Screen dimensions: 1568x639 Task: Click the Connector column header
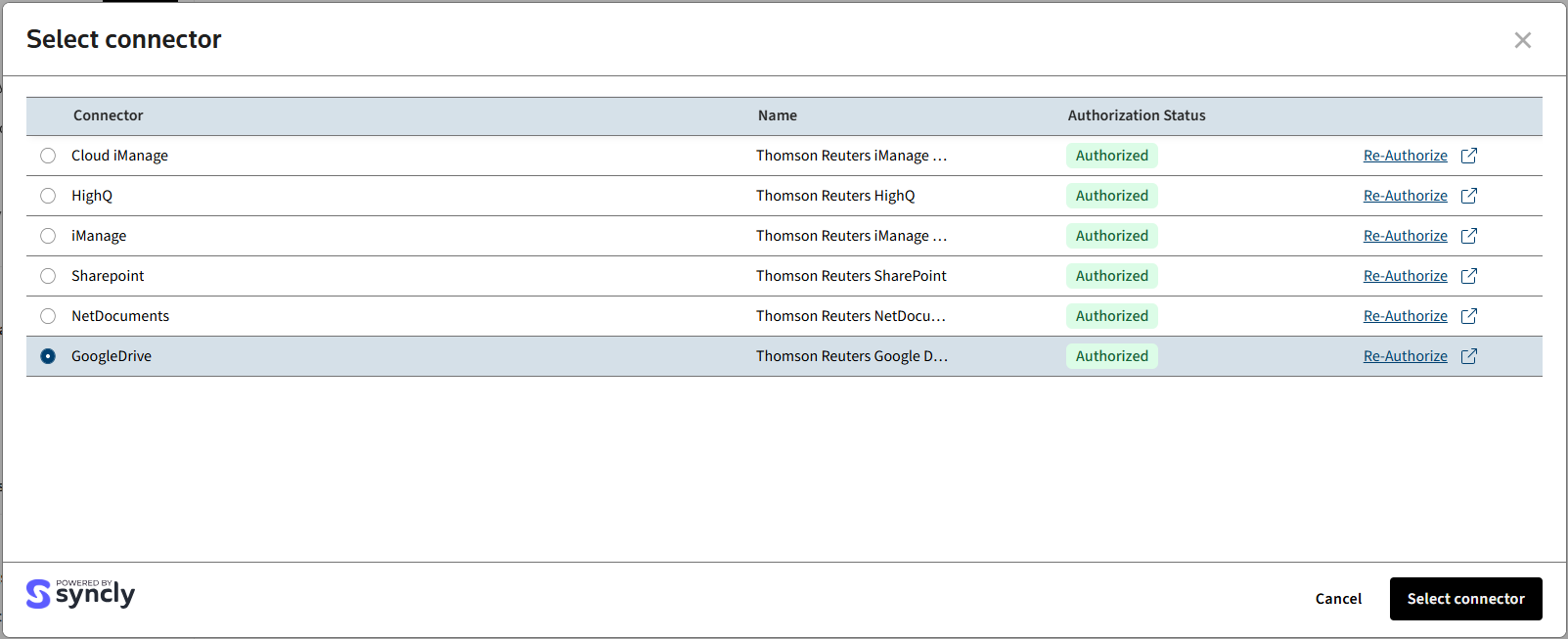coord(108,115)
